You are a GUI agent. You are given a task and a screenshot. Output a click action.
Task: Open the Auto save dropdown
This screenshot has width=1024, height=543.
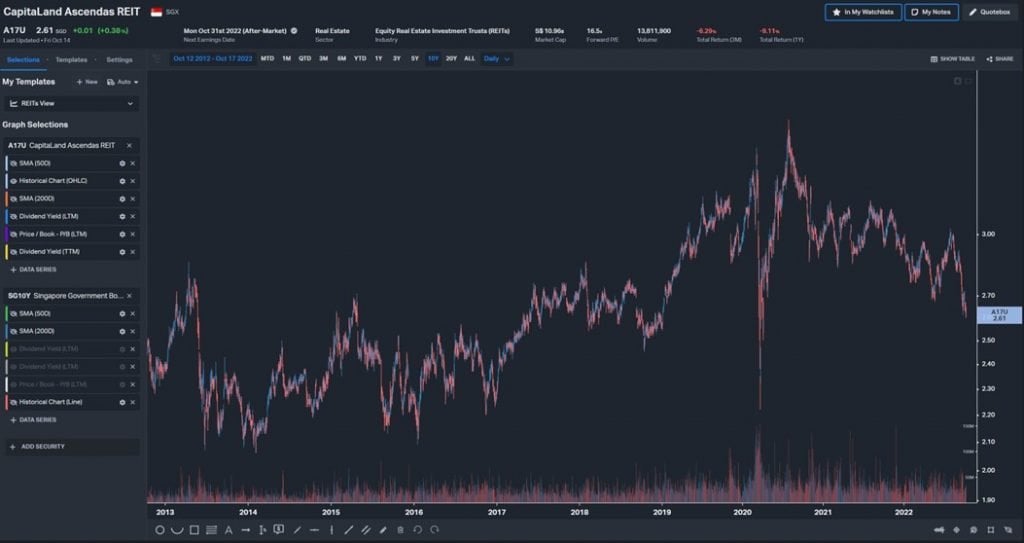point(123,82)
